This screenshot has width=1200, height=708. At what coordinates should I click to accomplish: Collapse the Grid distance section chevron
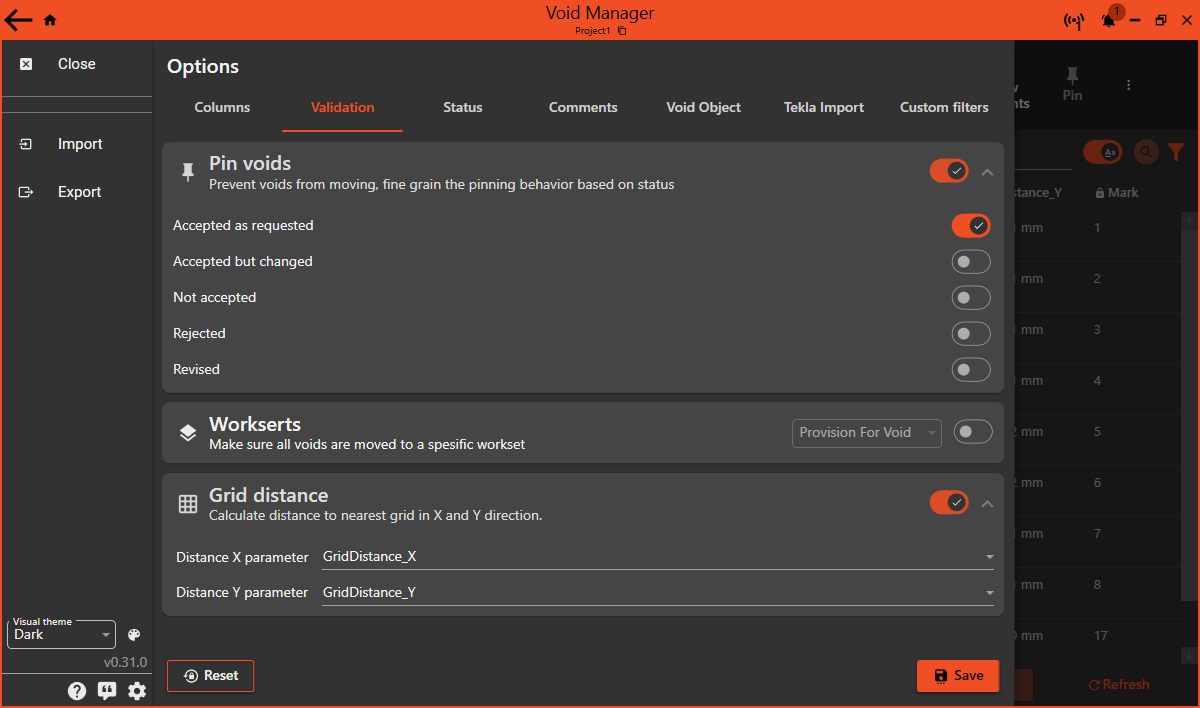(x=987, y=502)
